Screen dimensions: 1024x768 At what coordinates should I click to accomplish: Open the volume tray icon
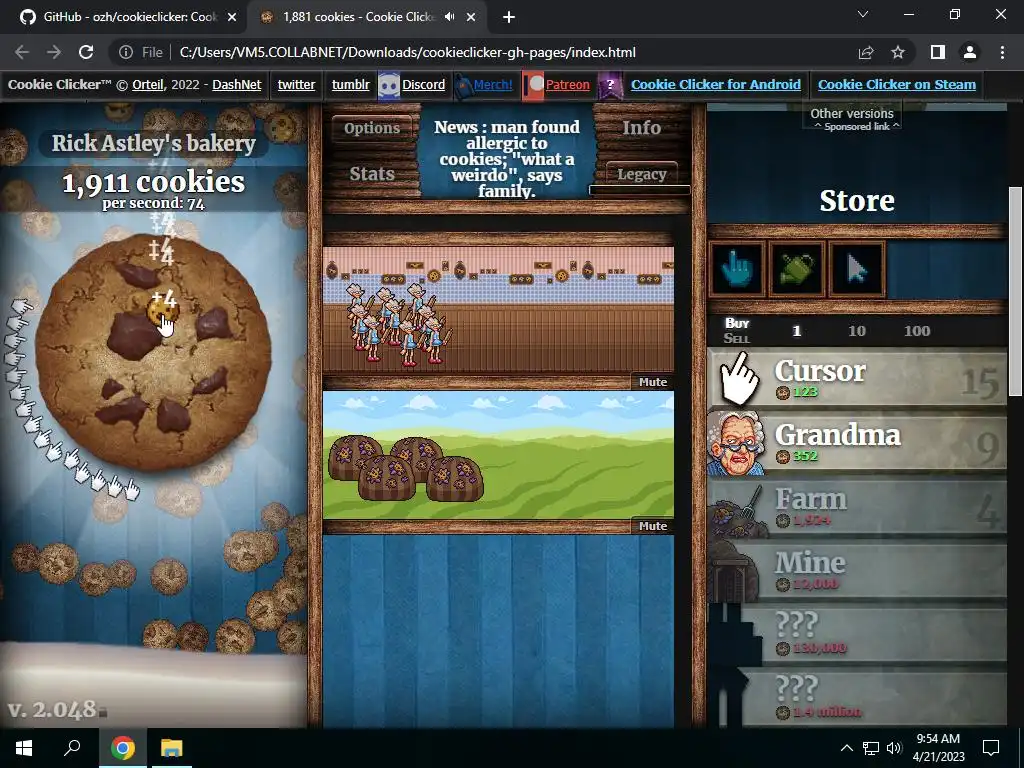tap(894, 748)
